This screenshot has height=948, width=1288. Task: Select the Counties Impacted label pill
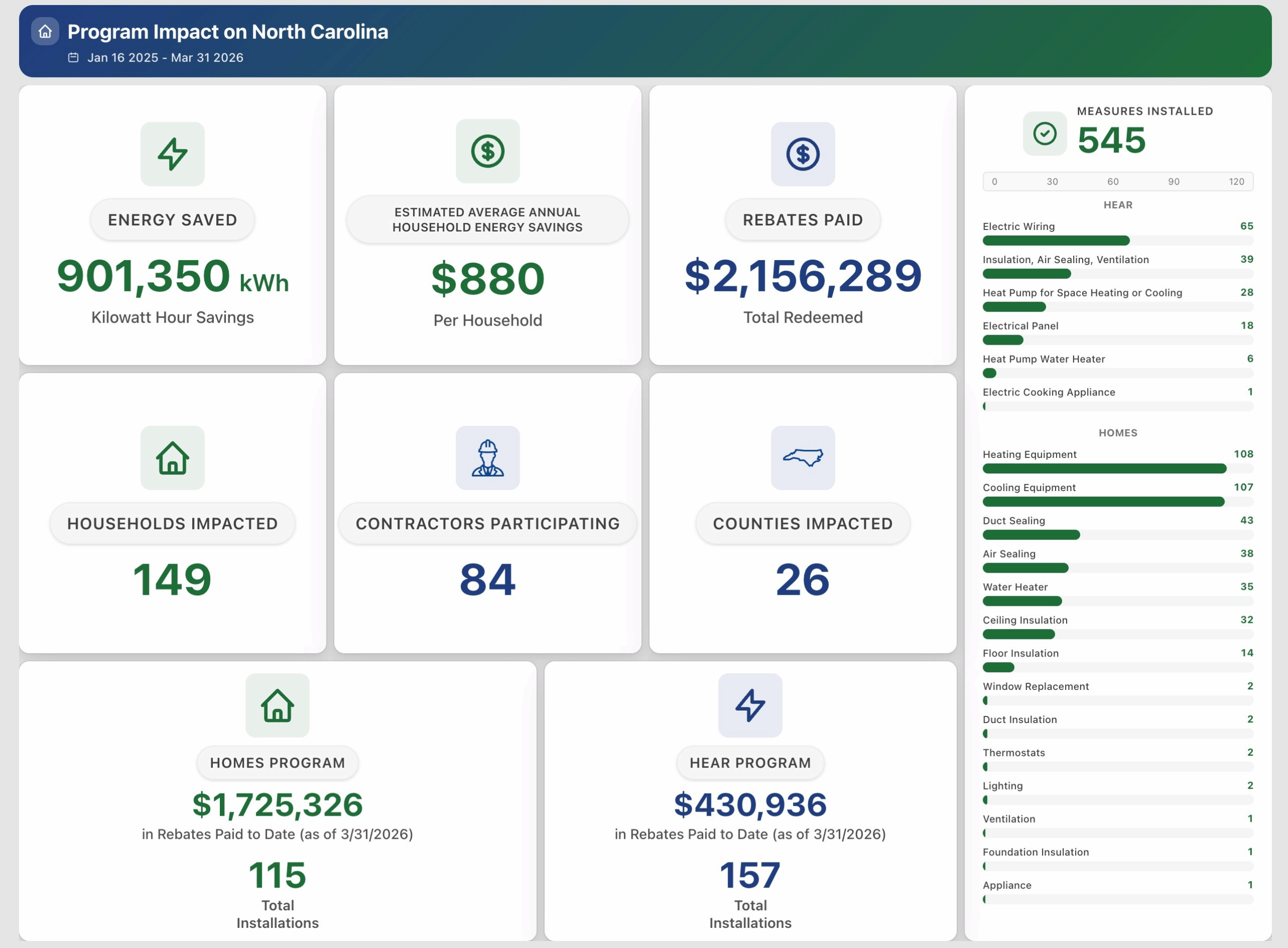(802, 523)
